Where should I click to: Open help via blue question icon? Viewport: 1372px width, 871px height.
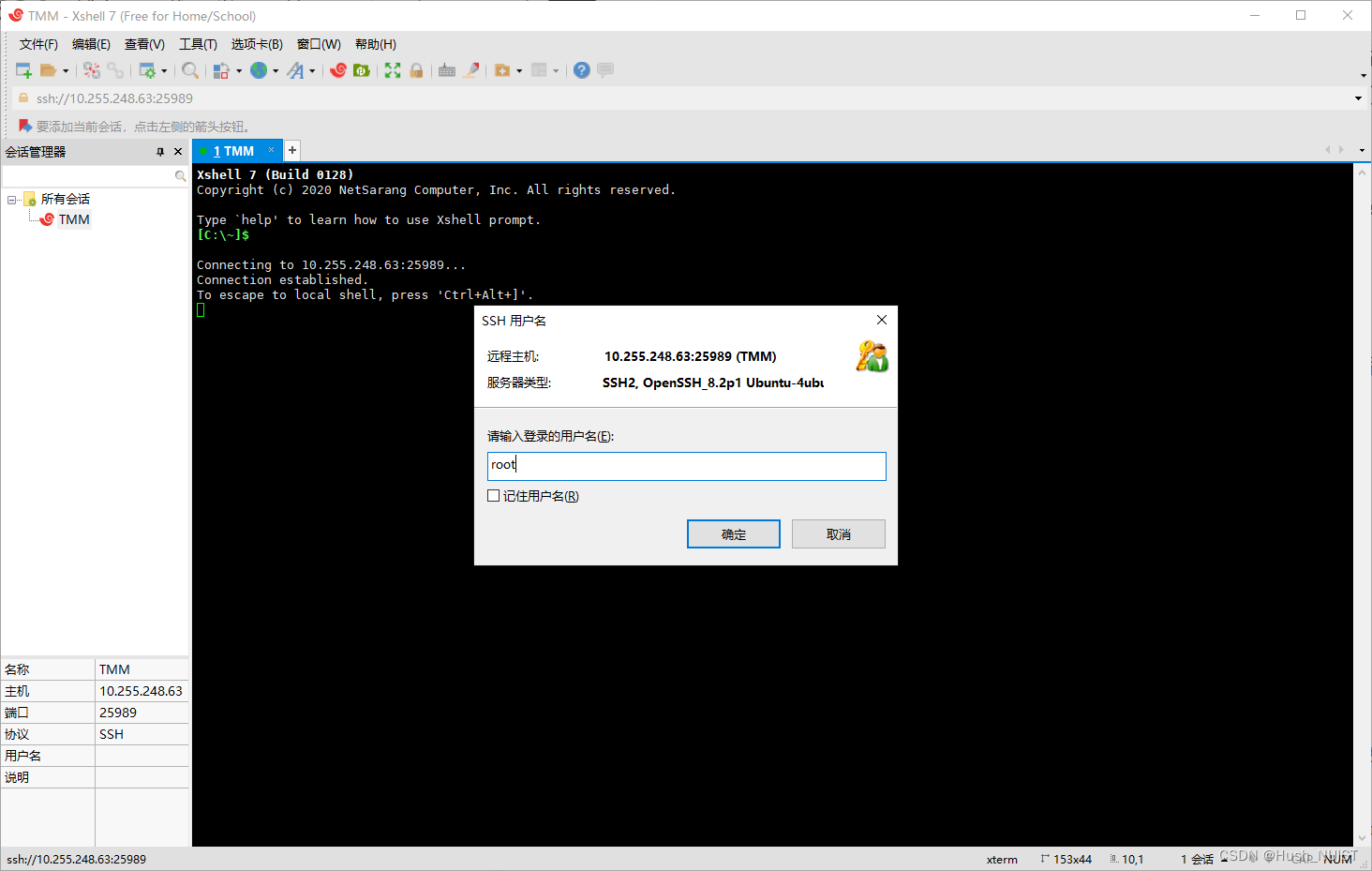(582, 70)
